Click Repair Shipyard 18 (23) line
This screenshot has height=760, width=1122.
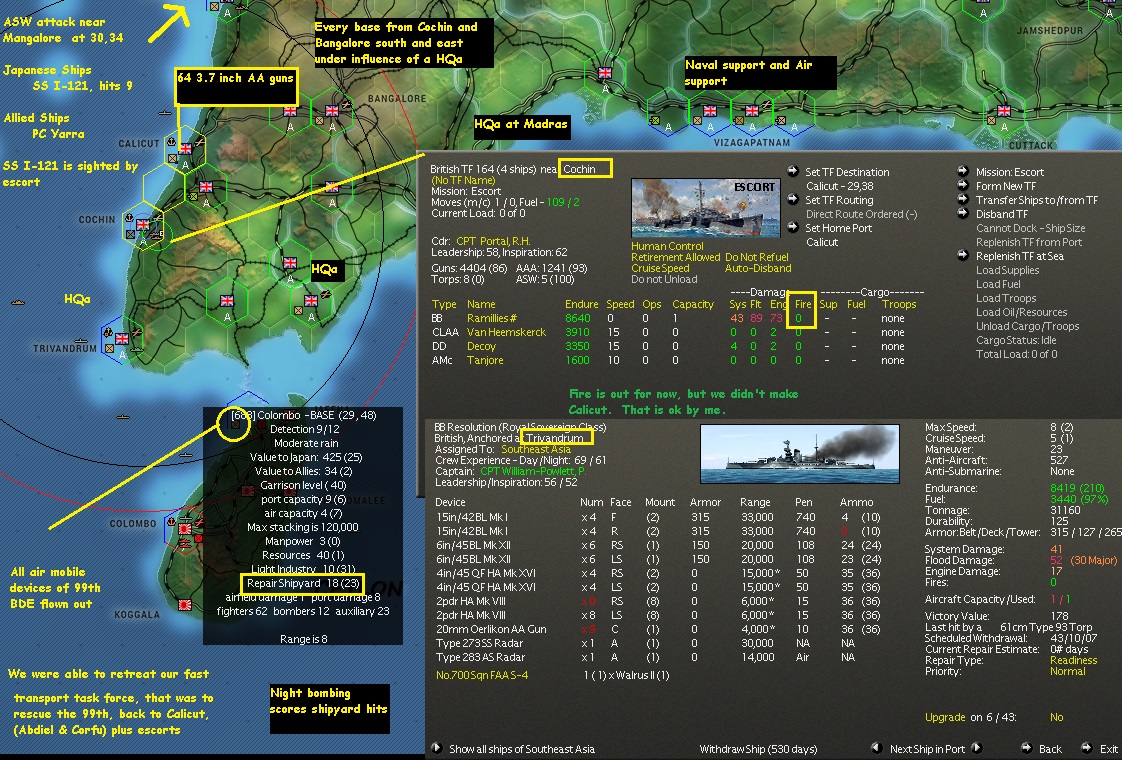pos(302,583)
